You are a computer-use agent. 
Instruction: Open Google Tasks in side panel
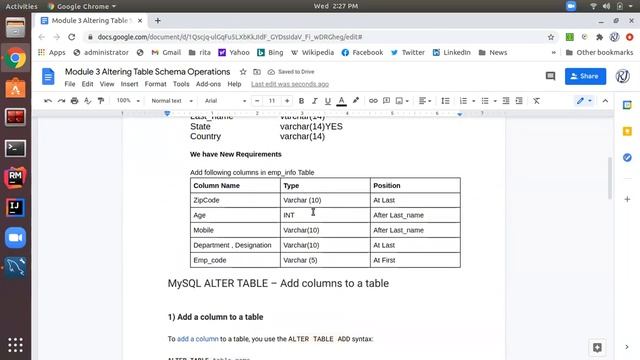tap(627, 158)
